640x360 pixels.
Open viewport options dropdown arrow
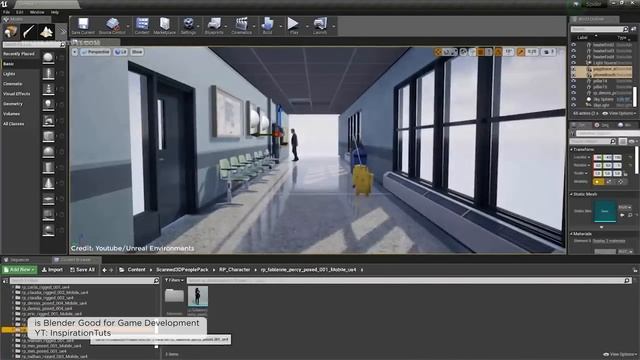(x=75, y=52)
